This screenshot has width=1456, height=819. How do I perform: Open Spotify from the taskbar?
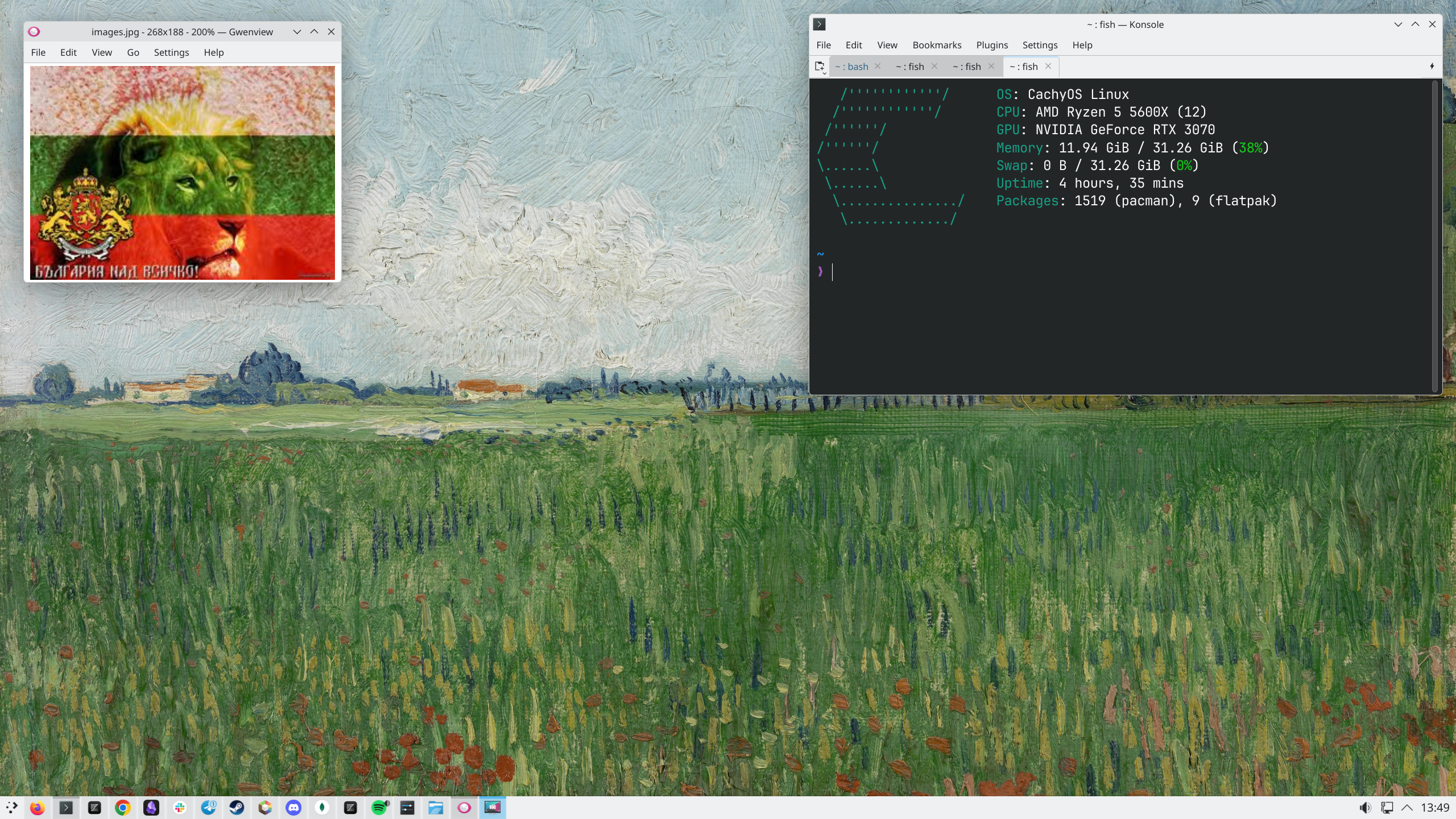click(x=379, y=808)
